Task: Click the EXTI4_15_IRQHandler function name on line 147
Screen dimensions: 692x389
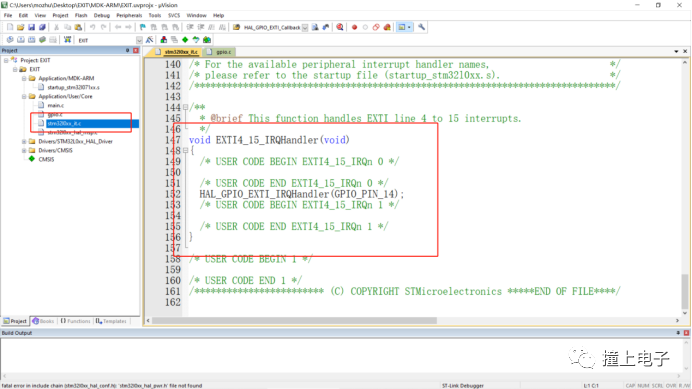Action: pyautogui.click(x=267, y=140)
